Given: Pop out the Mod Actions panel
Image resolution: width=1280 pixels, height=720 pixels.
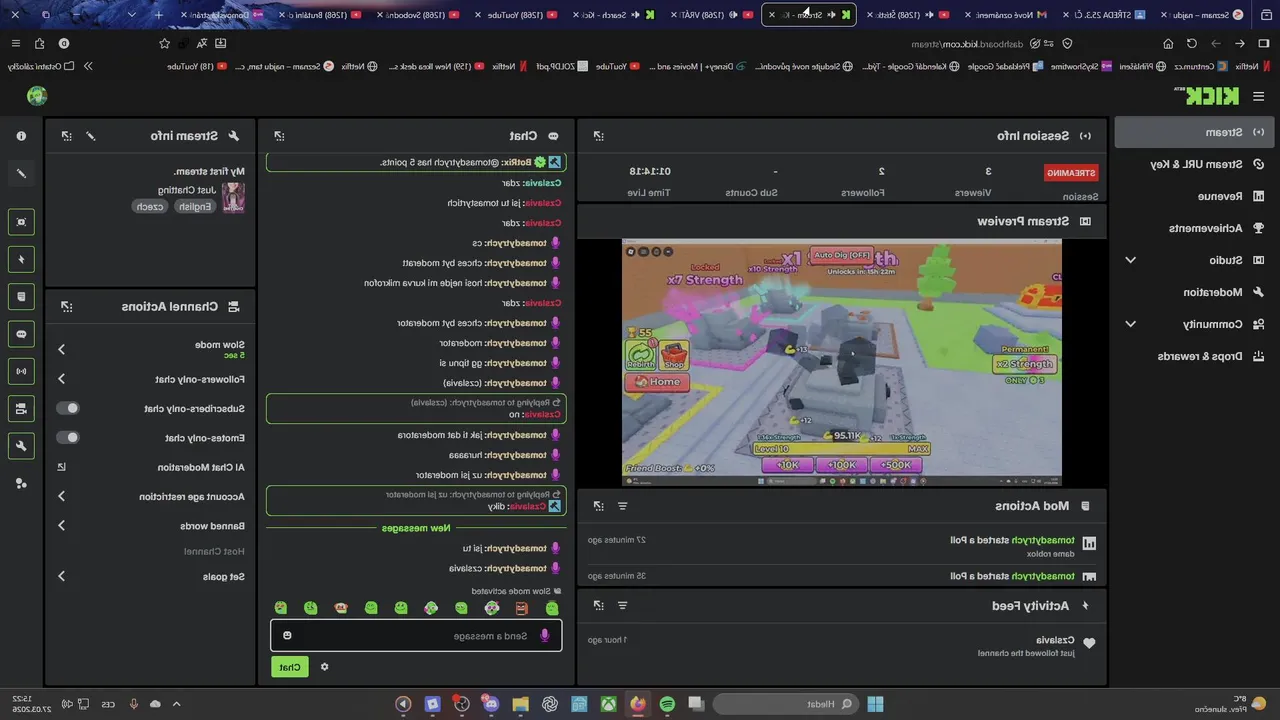Looking at the screenshot, I should (x=598, y=506).
